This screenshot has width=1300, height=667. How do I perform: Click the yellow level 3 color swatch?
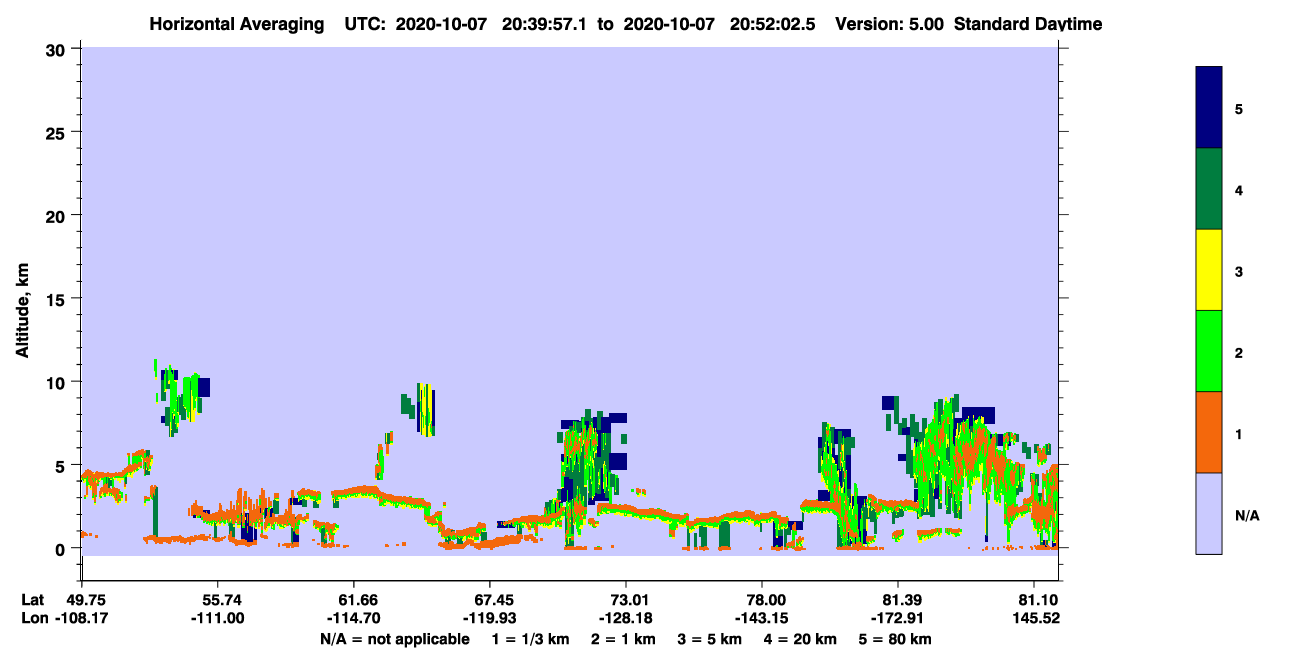click(1209, 270)
